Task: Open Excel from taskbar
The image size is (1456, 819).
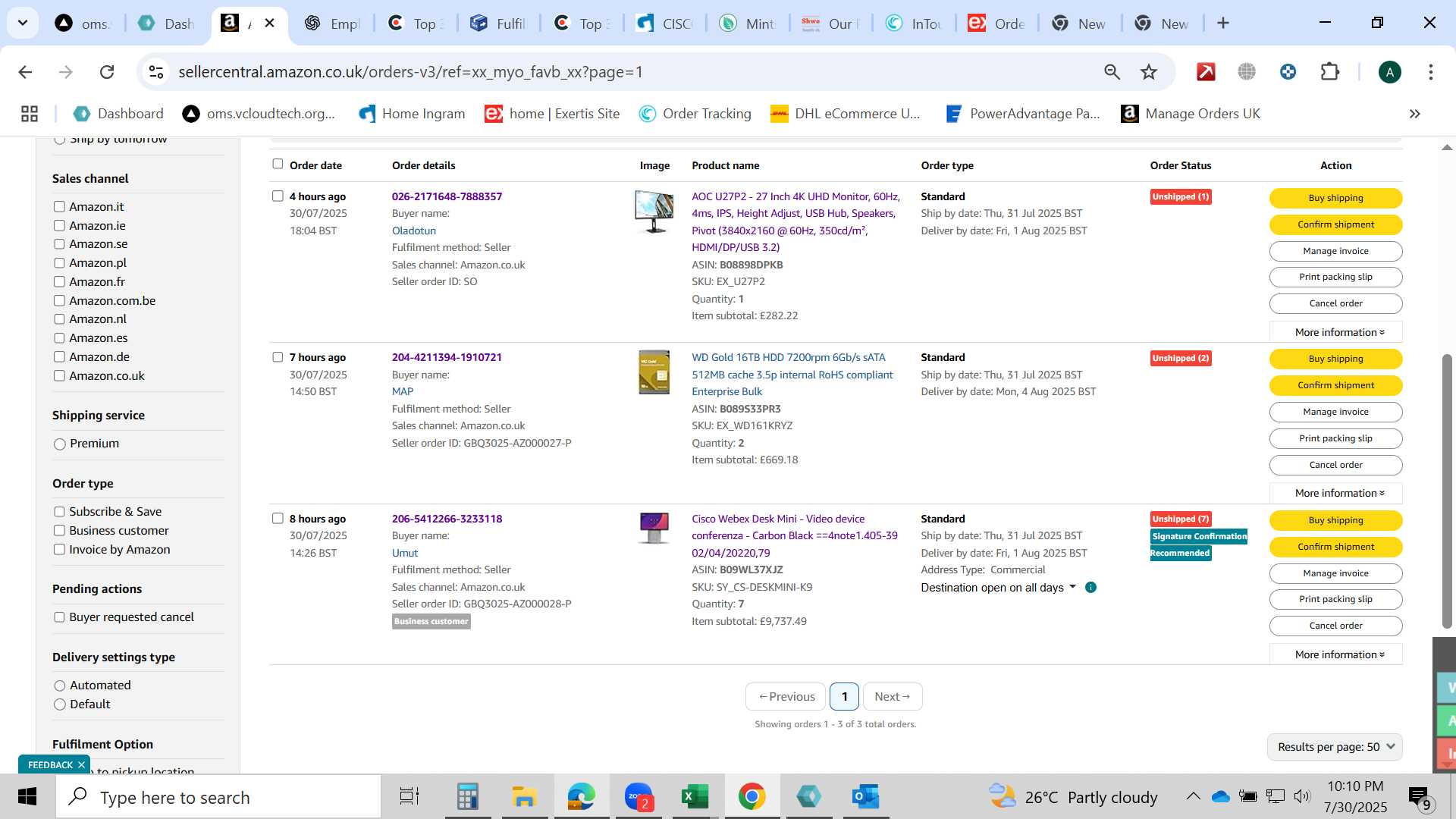Action: (695, 797)
